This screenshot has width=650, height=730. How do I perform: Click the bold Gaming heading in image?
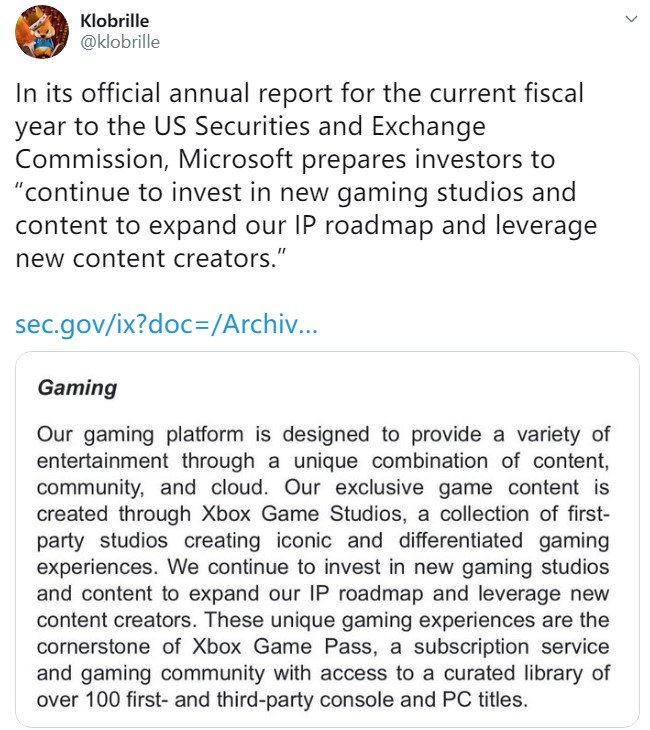[x=77, y=387]
